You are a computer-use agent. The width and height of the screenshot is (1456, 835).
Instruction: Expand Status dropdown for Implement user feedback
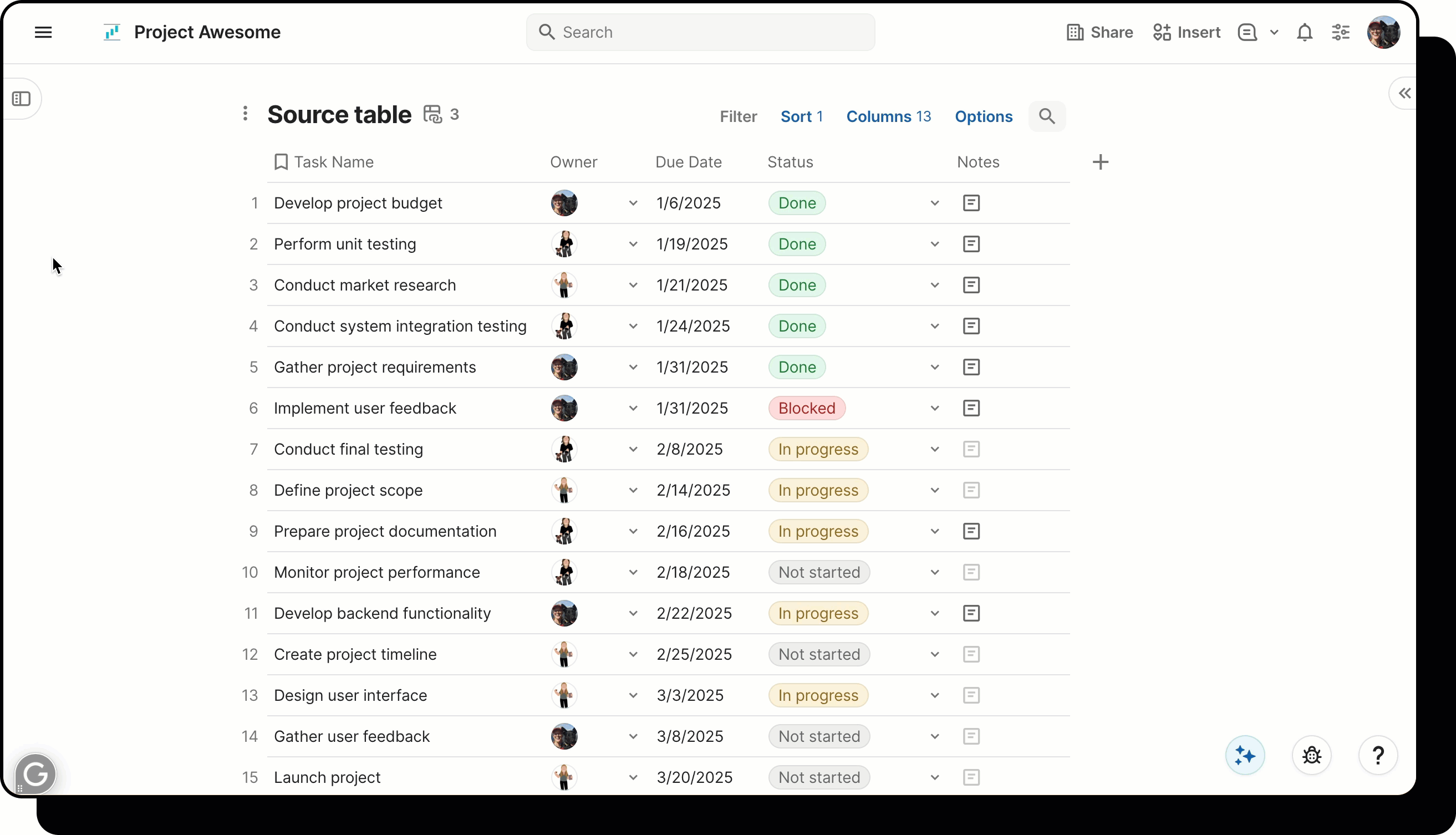[x=935, y=408]
